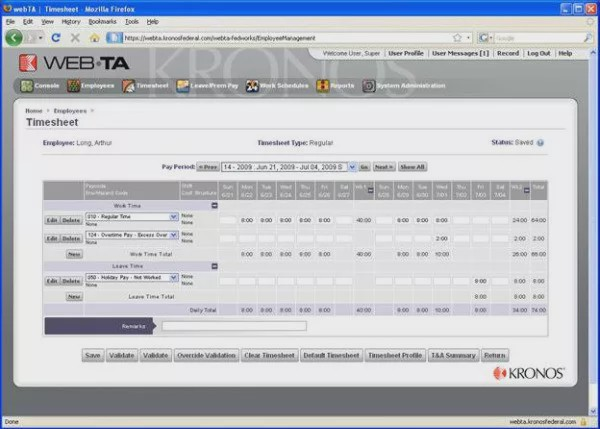Open the User Profile link
The image size is (600, 429).
406,53
